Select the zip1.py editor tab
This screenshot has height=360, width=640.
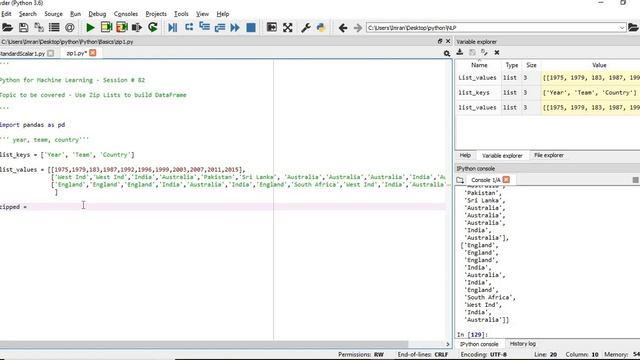pyautogui.click(x=76, y=53)
